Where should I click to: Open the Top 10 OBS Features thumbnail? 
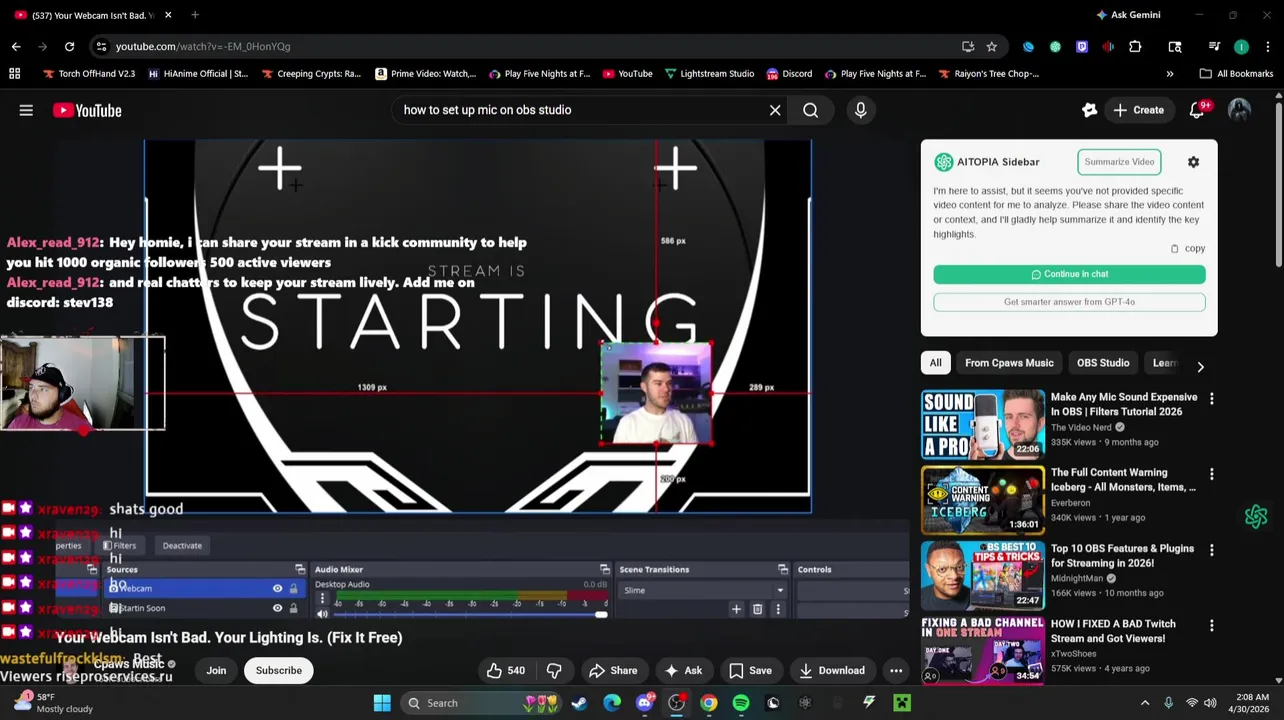click(983, 575)
